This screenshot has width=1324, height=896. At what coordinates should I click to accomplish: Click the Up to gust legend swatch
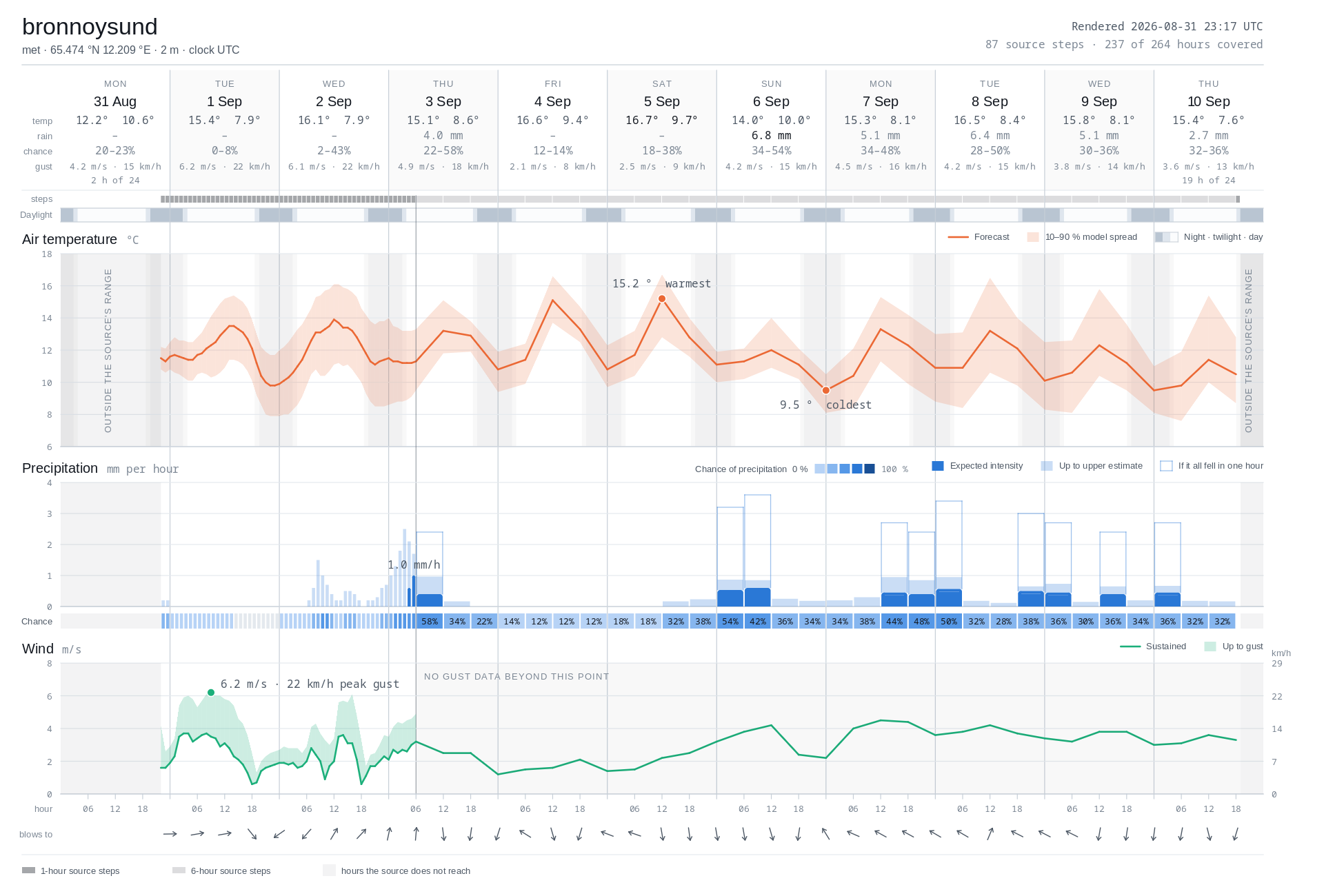pyautogui.click(x=1210, y=646)
